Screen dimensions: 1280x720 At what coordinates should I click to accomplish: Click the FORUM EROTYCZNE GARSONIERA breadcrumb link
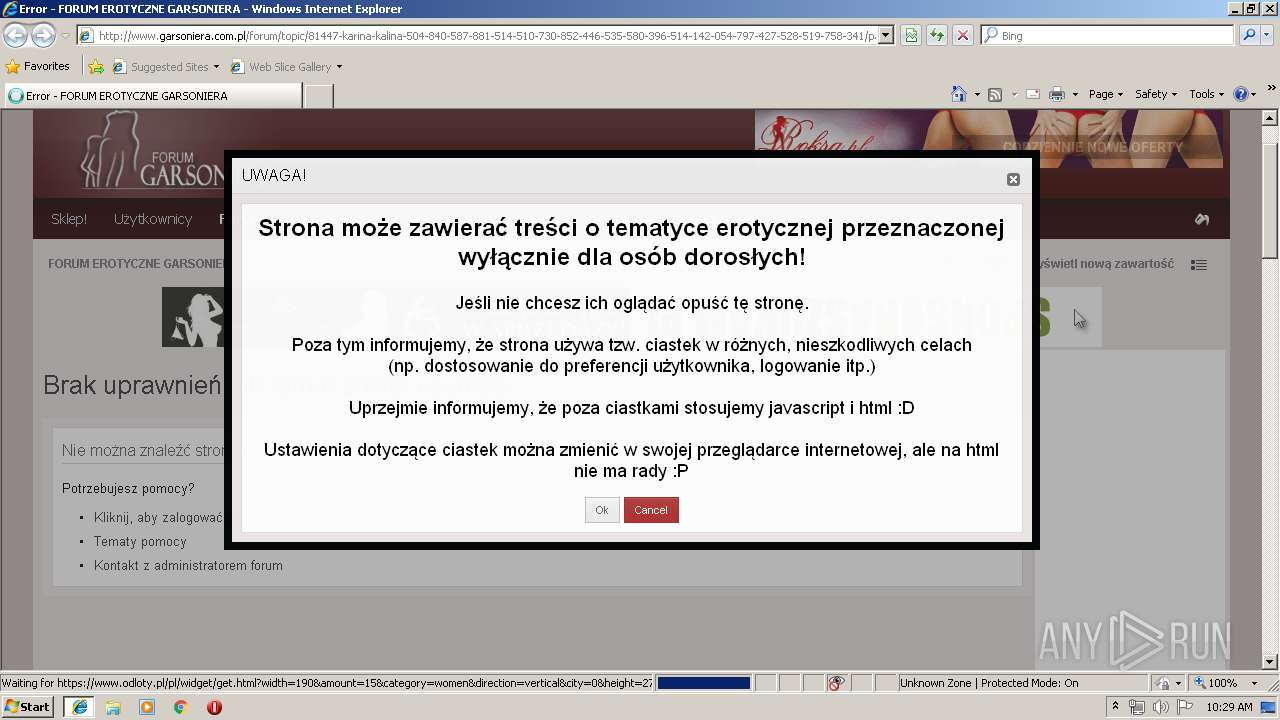pos(136,264)
